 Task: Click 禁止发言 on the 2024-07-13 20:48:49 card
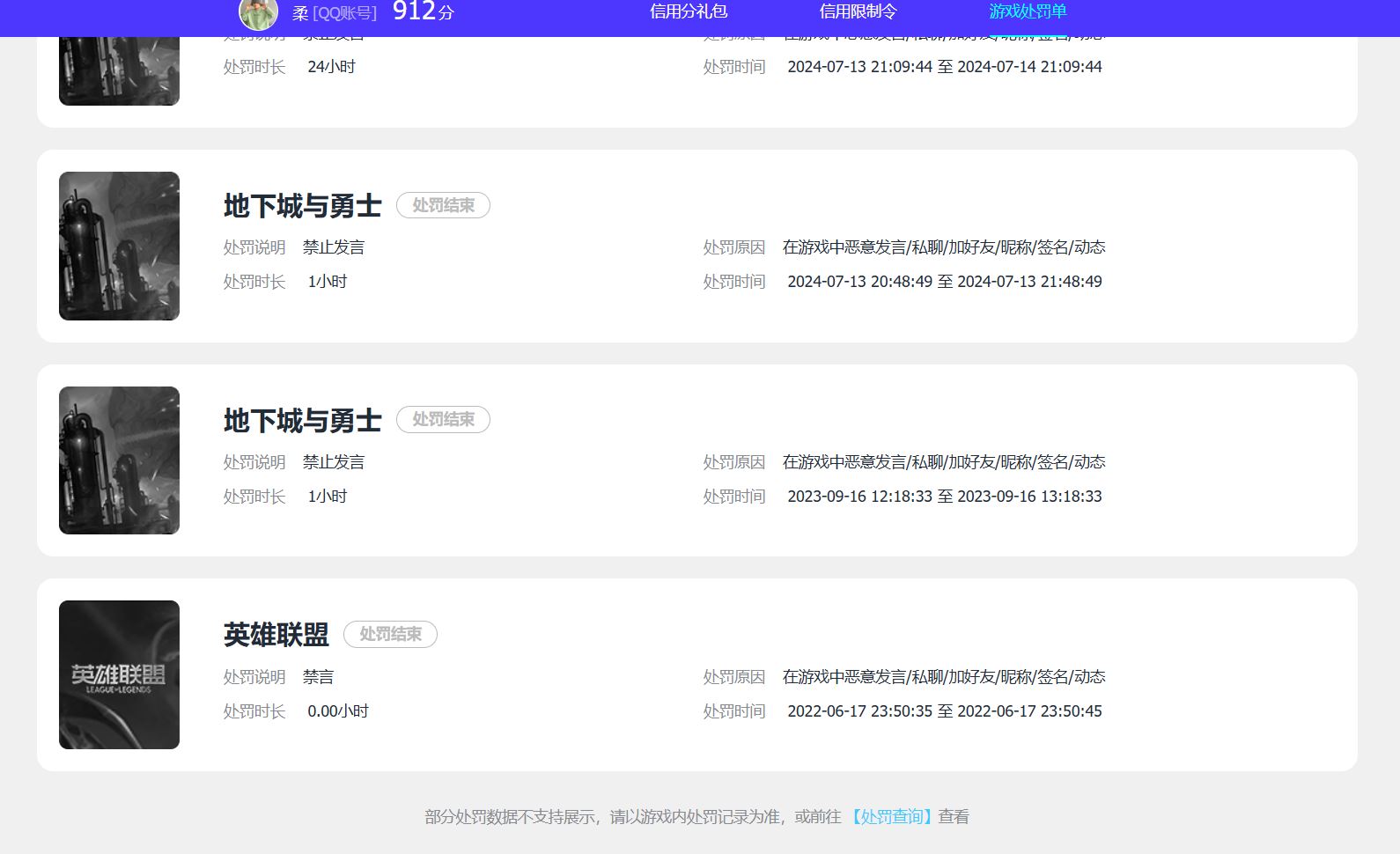[334, 247]
